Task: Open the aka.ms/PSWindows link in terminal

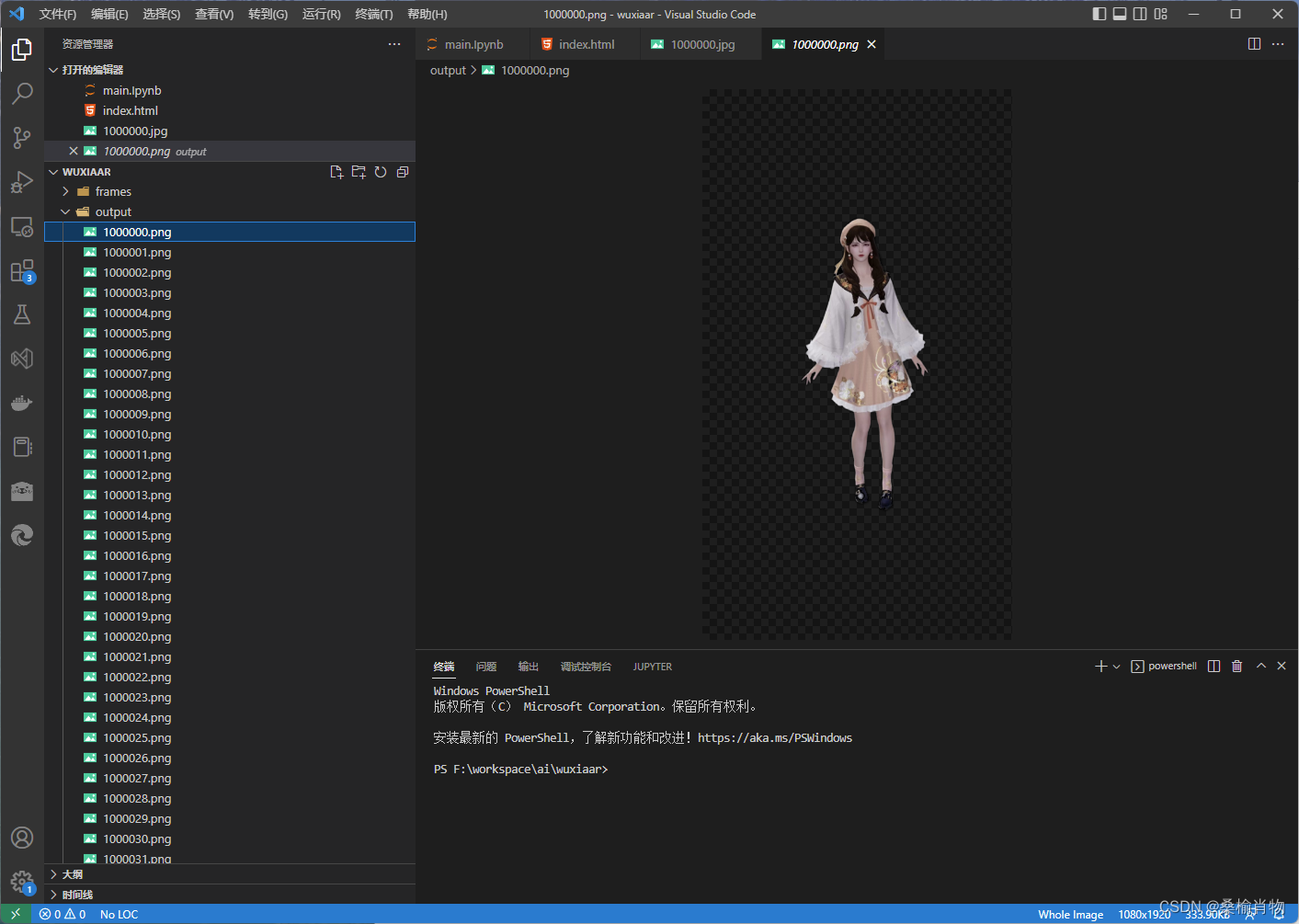Action: click(x=774, y=737)
